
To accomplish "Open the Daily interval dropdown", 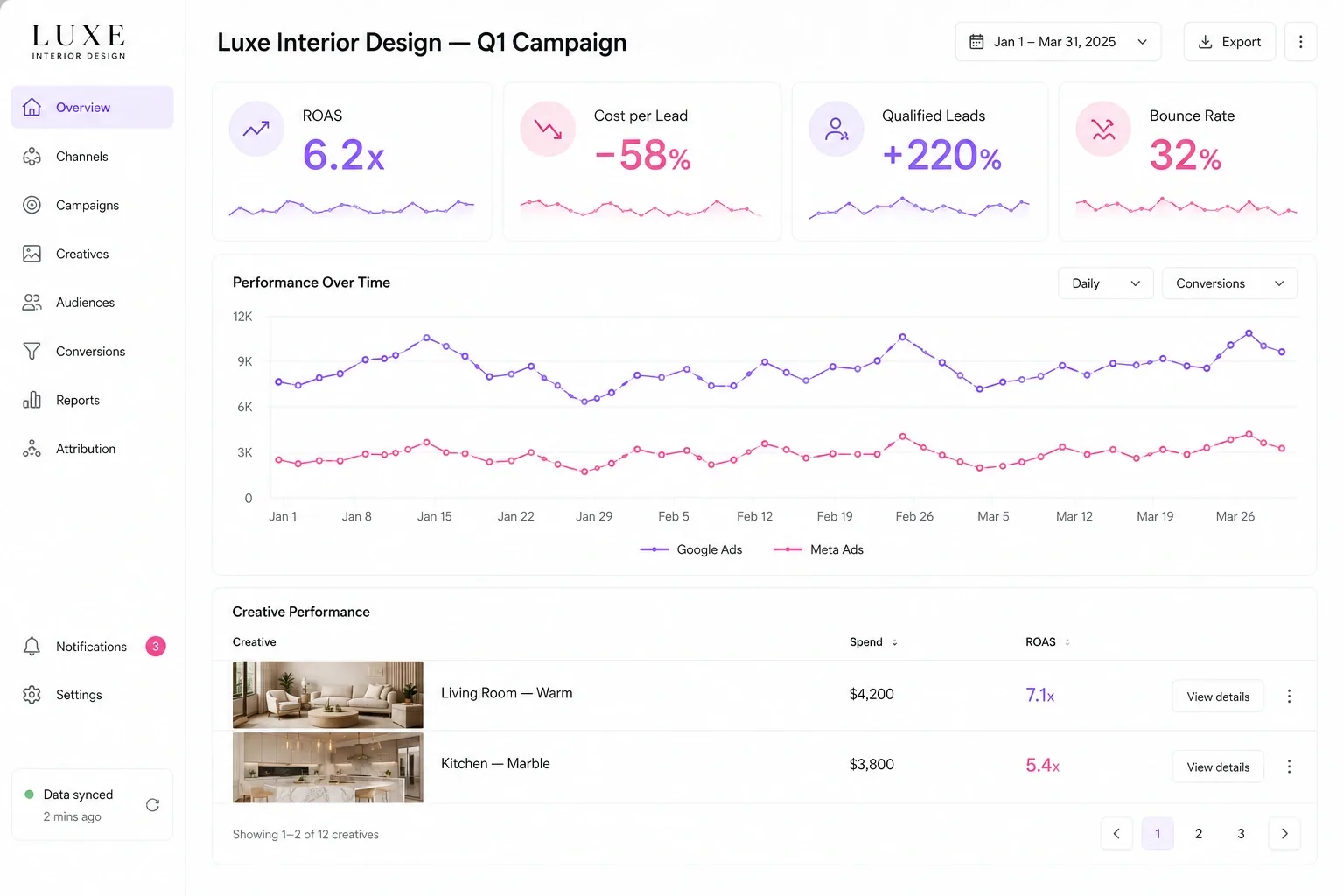I will point(1106,283).
